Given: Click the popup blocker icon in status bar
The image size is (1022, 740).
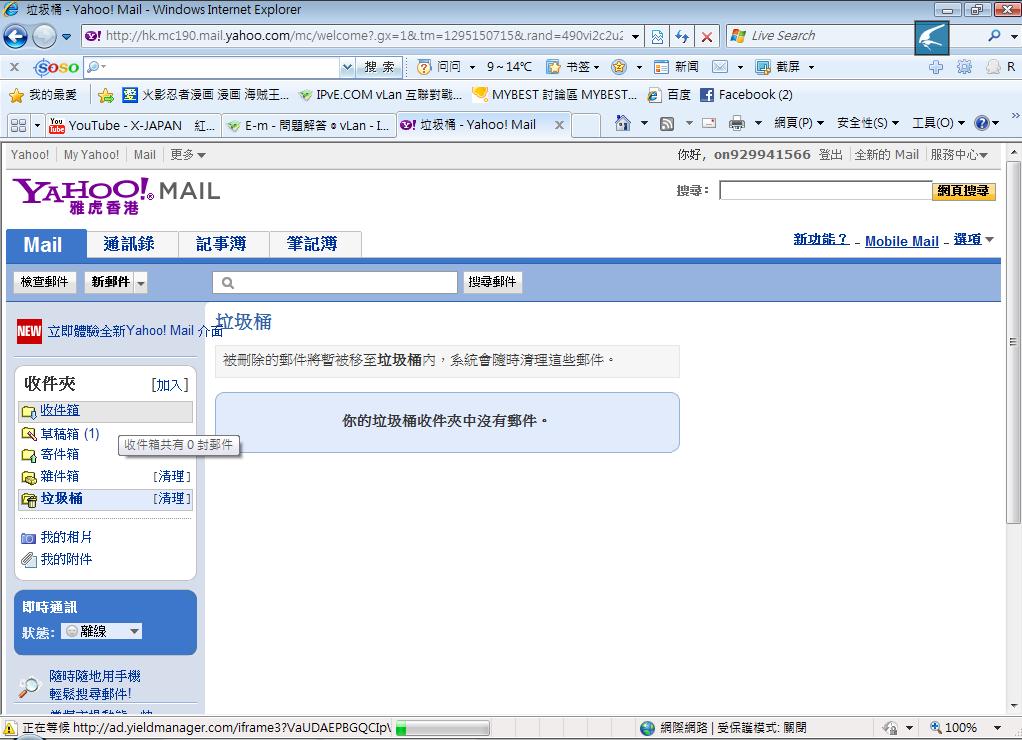Looking at the screenshot, I should [x=890, y=728].
